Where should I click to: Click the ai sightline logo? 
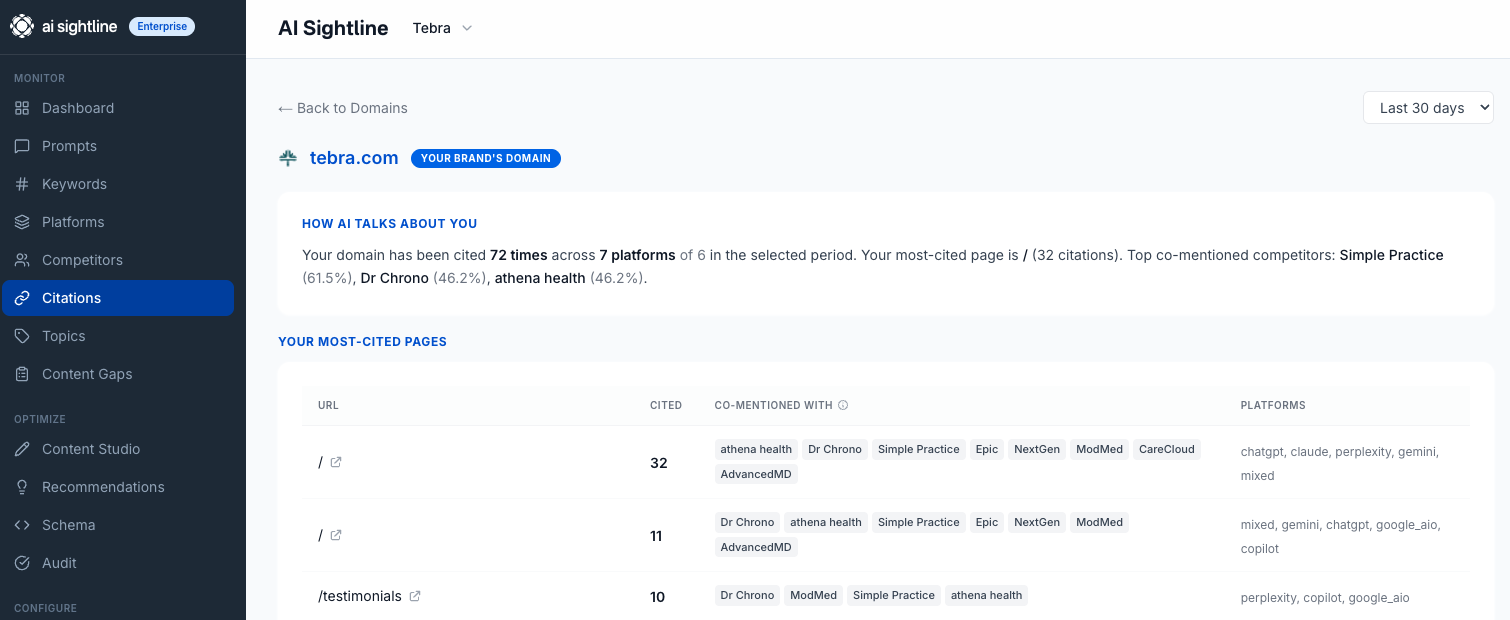coord(66,27)
